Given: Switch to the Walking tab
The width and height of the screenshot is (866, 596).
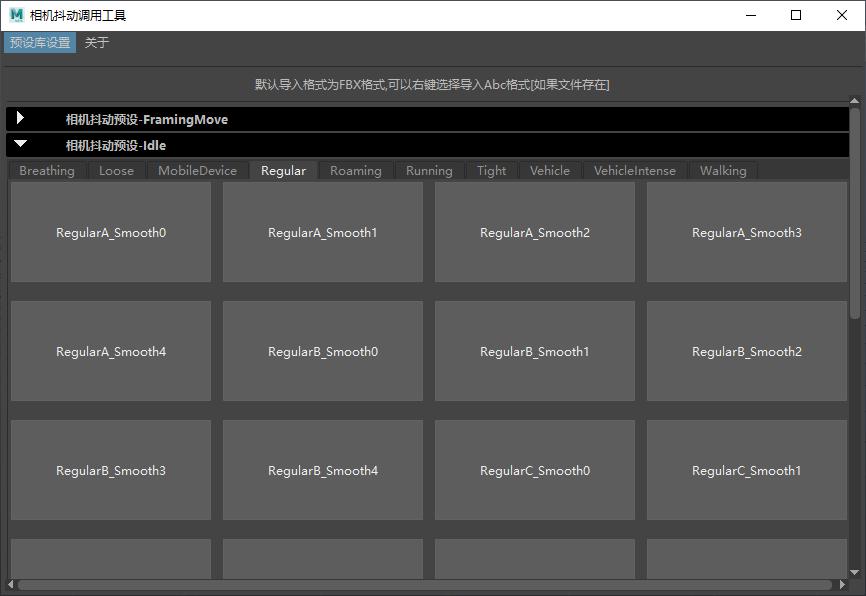Looking at the screenshot, I should point(723,171).
